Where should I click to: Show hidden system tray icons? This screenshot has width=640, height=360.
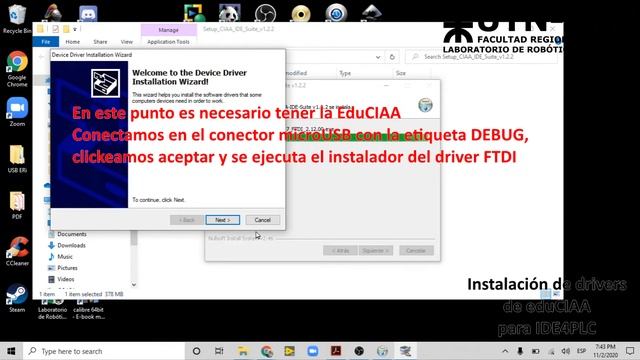click(x=505, y=351)
